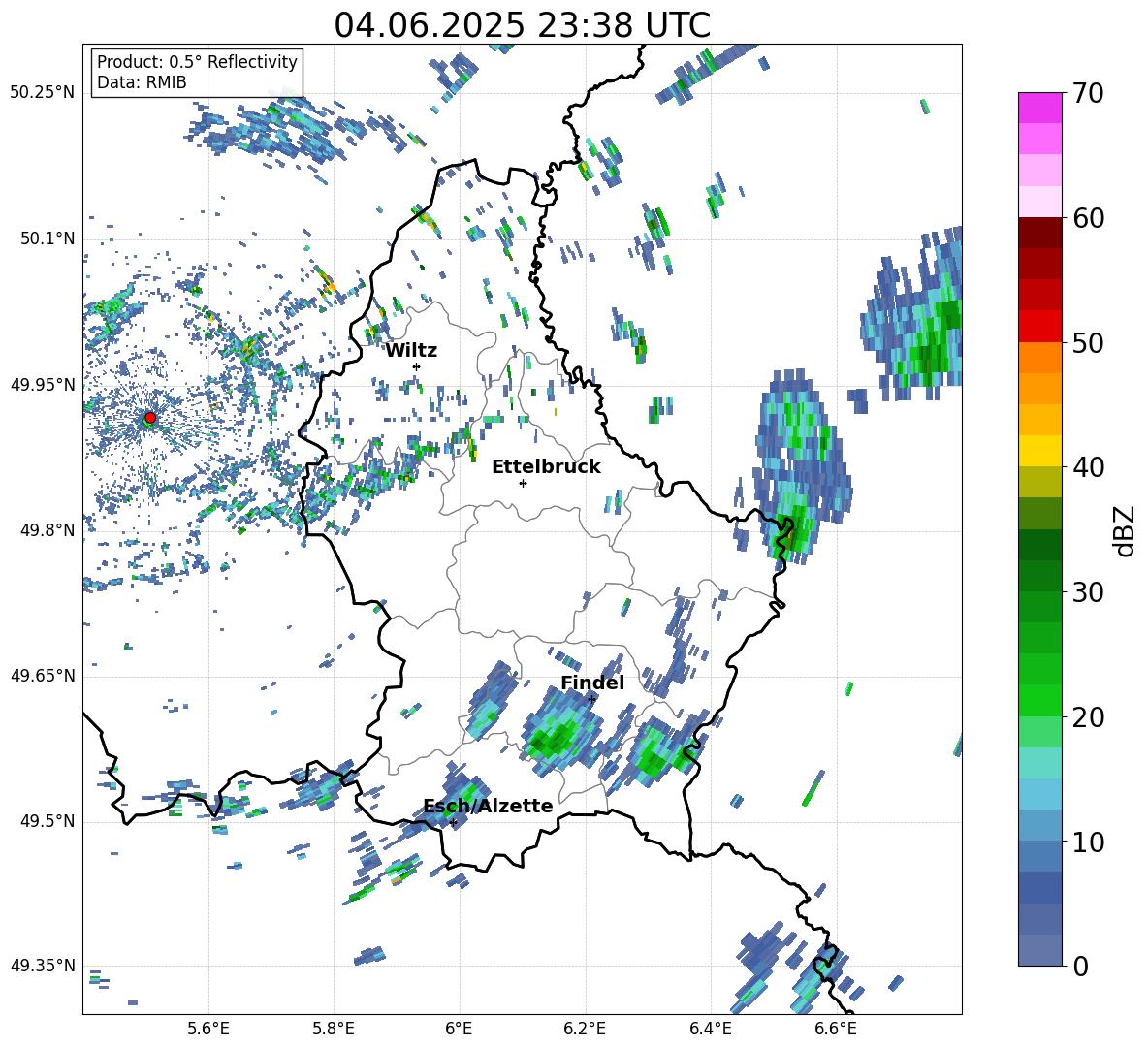Click the colorbar tick label 30
Viewport: 1148px width, 1048px height.
[1088, 592]
